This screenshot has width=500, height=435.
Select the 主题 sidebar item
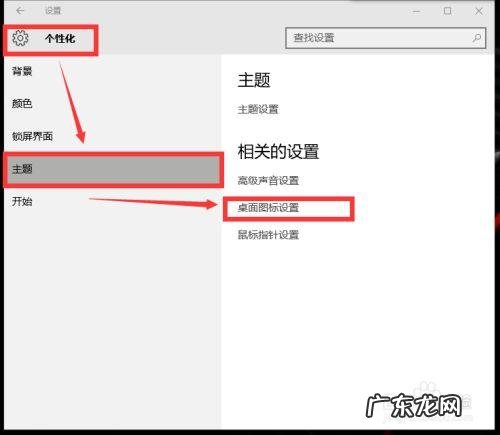(x=114, y=169)
